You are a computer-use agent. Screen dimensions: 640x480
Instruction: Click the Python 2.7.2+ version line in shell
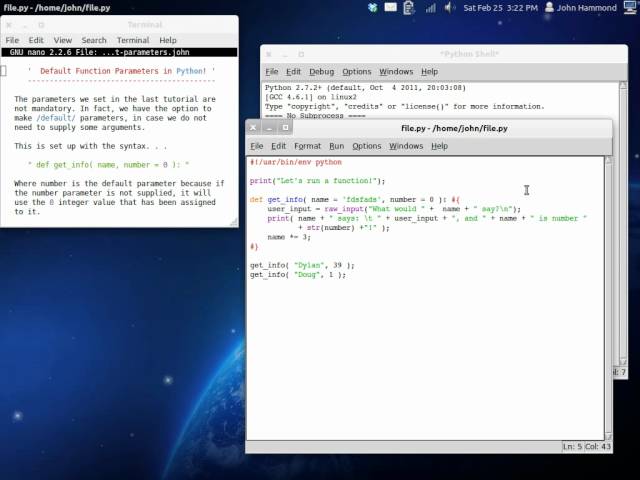[x=365, y=87]
